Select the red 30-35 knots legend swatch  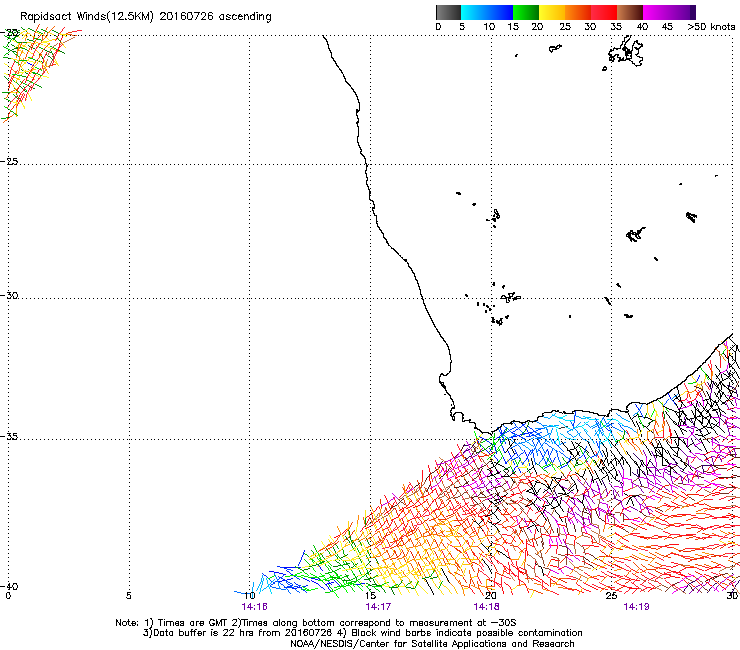click(604, 12)
